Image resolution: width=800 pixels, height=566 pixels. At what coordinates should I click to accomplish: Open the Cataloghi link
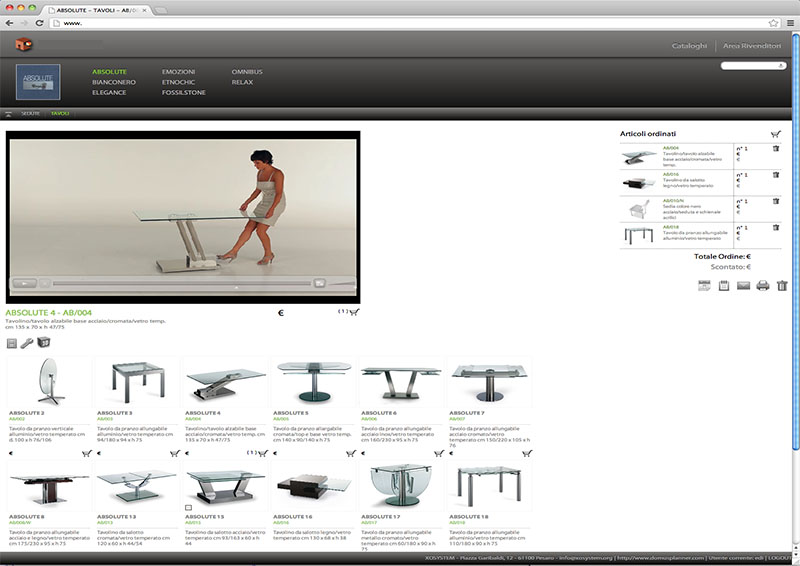click(x=689, y=46)
